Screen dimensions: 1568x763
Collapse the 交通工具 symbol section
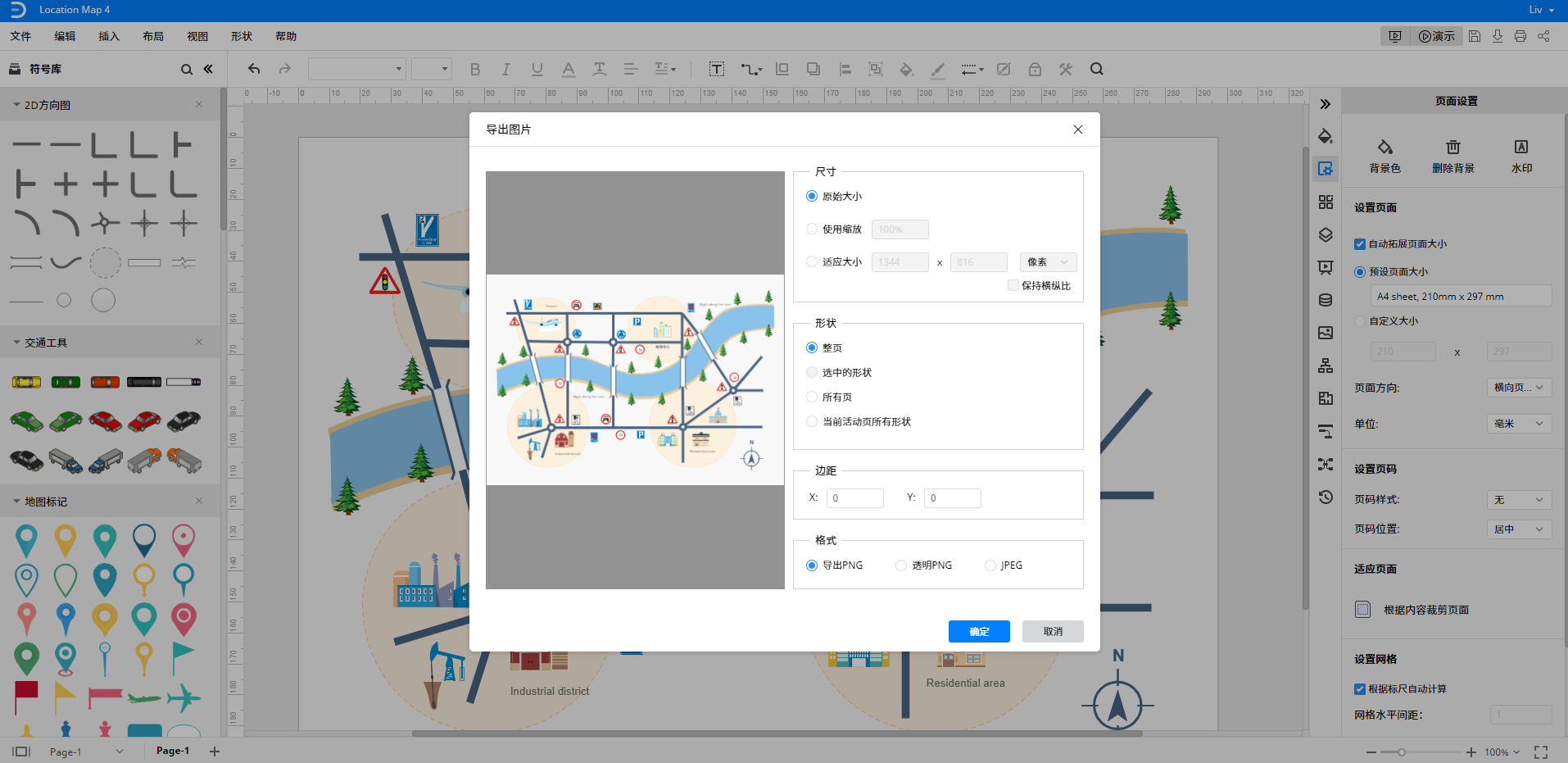coord(16,343)
